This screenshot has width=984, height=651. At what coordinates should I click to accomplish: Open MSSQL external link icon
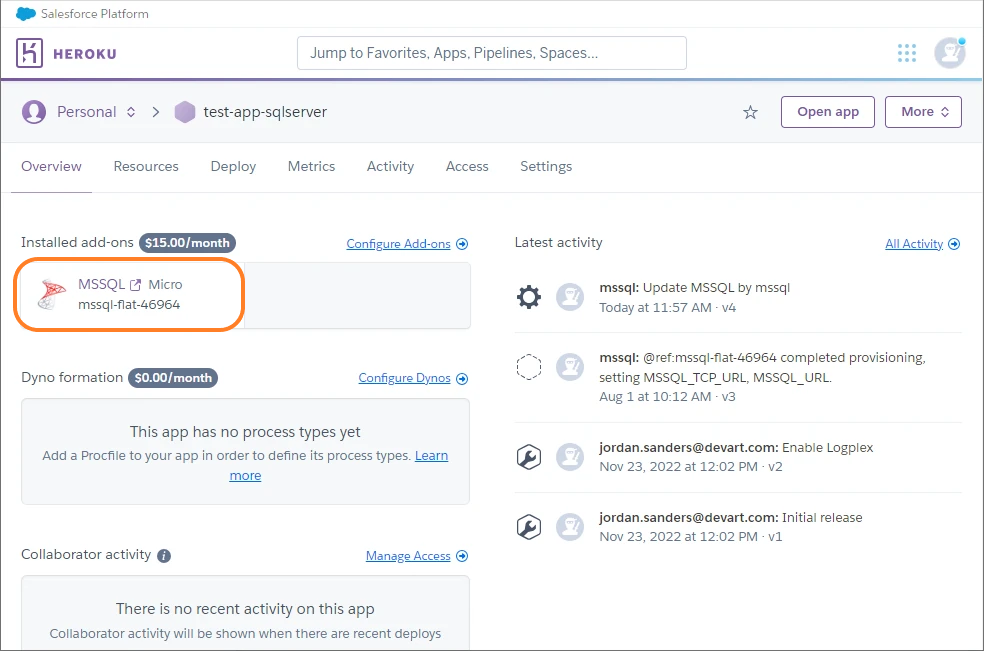[x=135, y=285]
